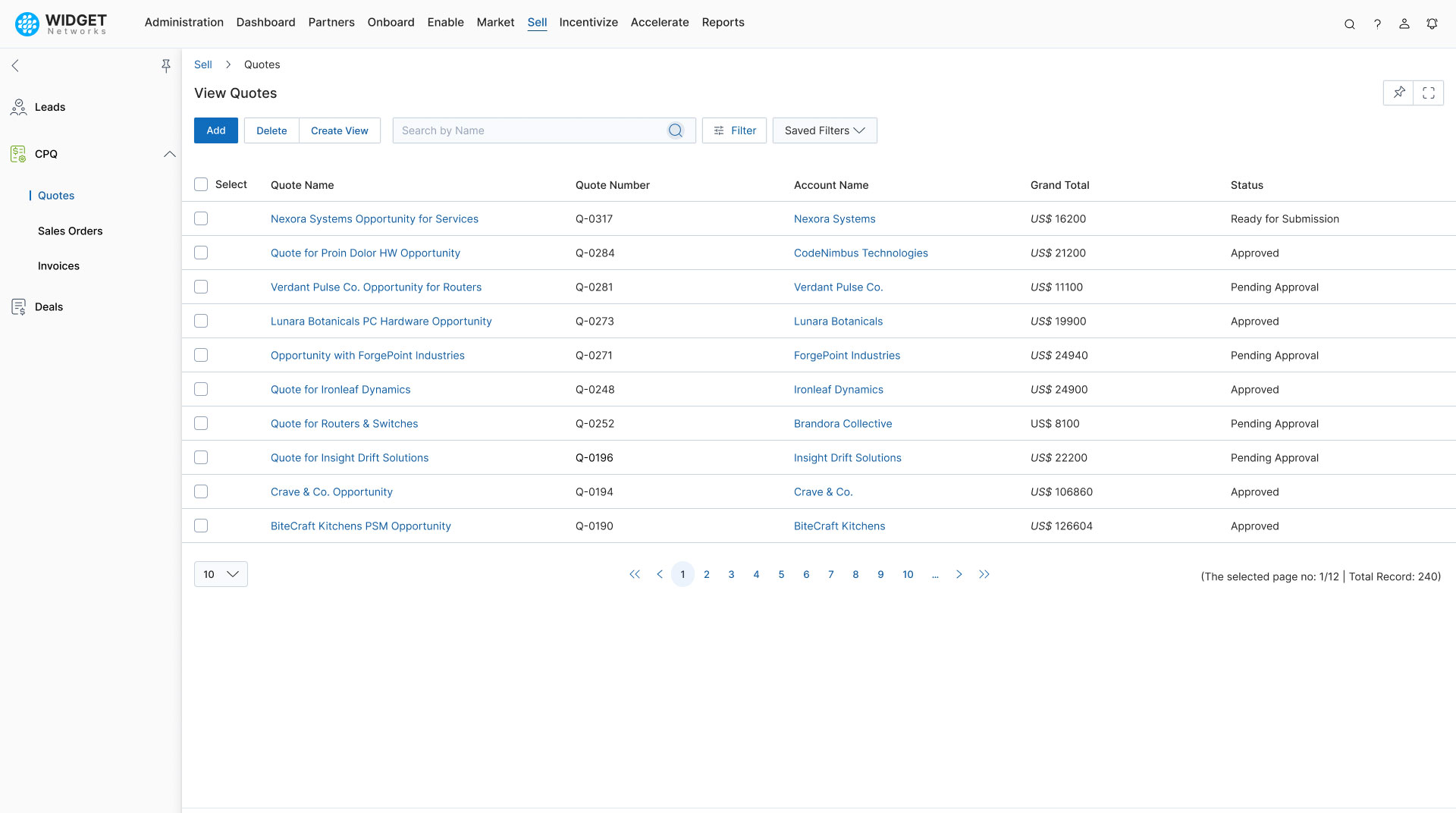This screenshot has height=813, width=1456.
Task: Switch to the Reports menu item
Action: coord(723,22)
